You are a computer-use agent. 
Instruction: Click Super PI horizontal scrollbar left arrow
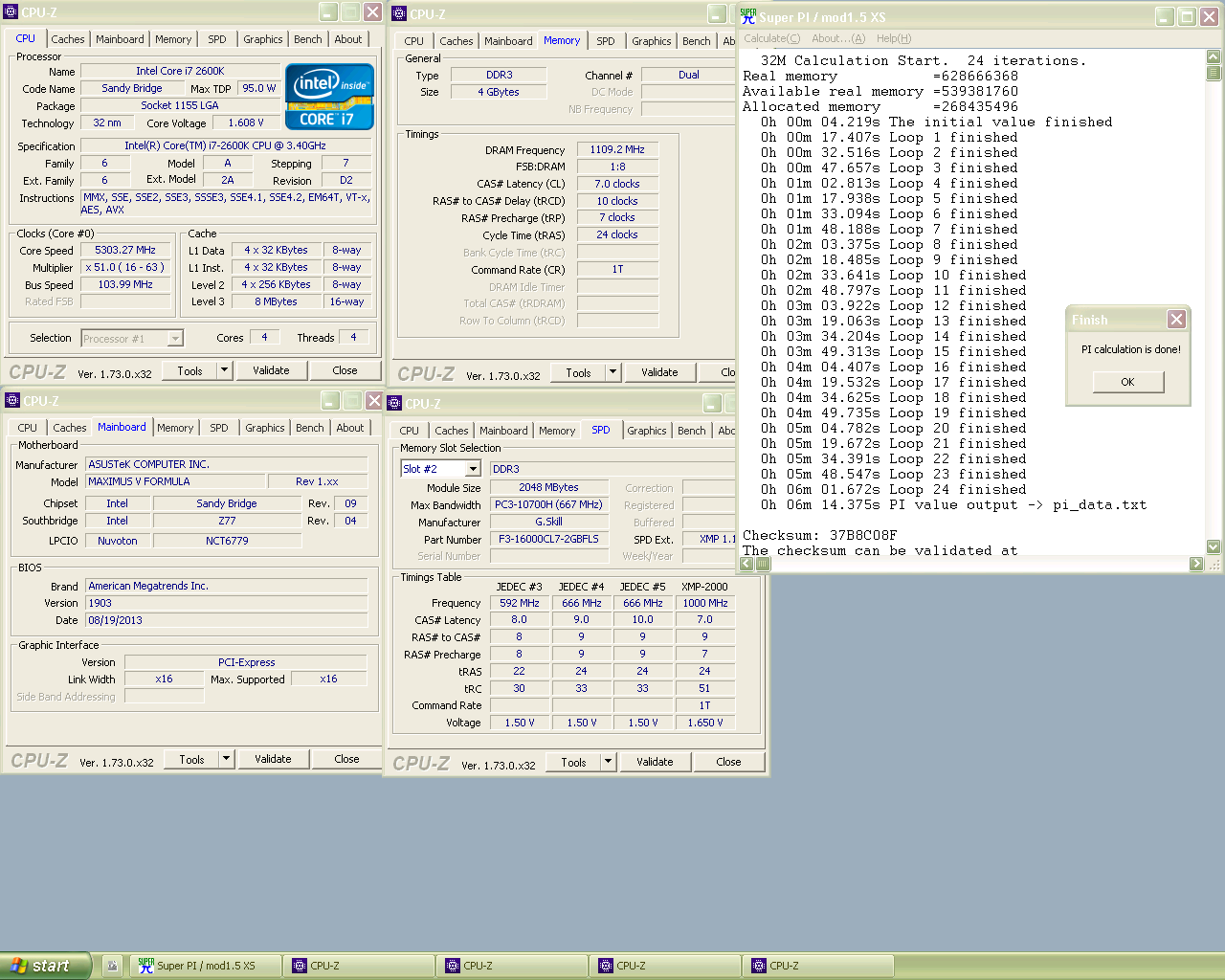point(746,564)
